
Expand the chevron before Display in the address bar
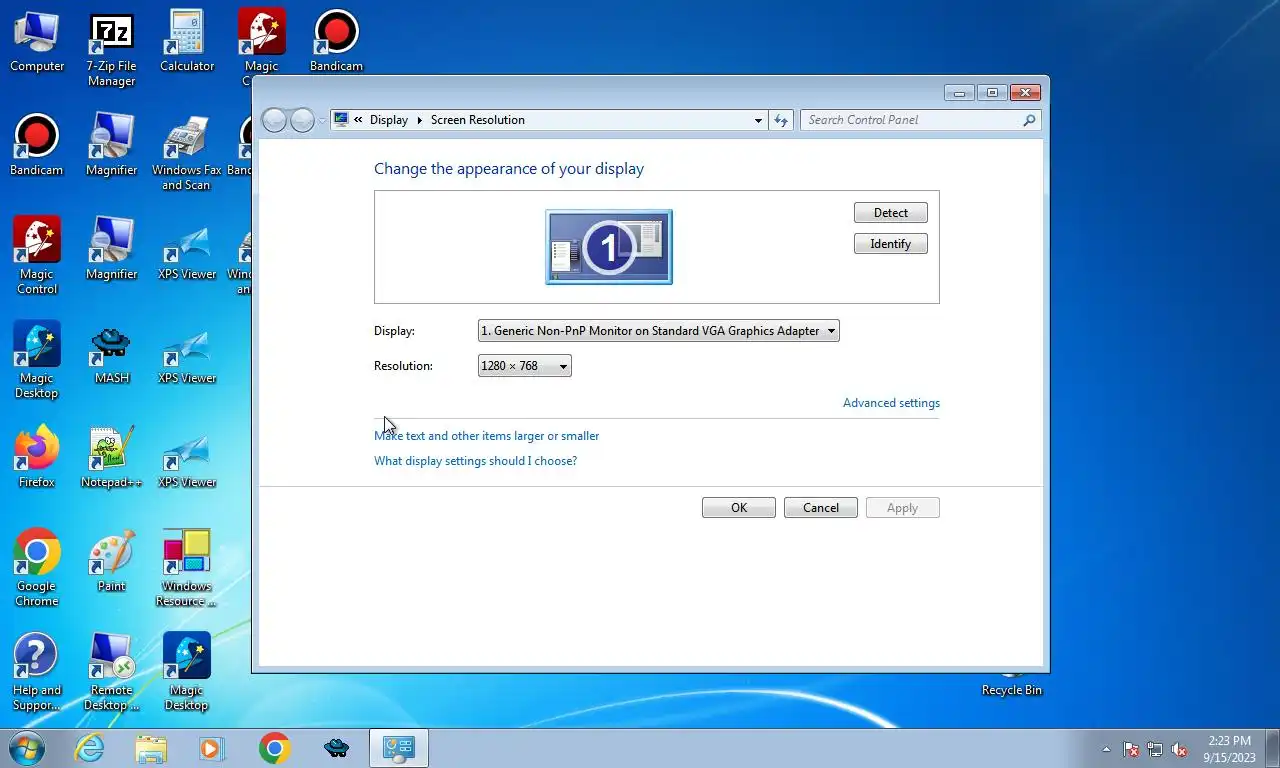point(358,120)
